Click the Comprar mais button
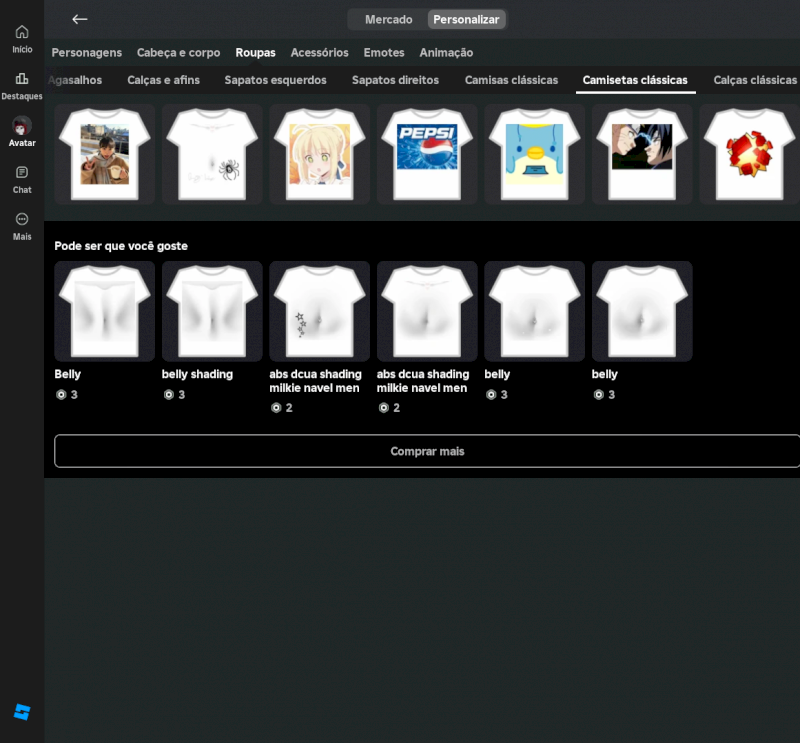 427,451
